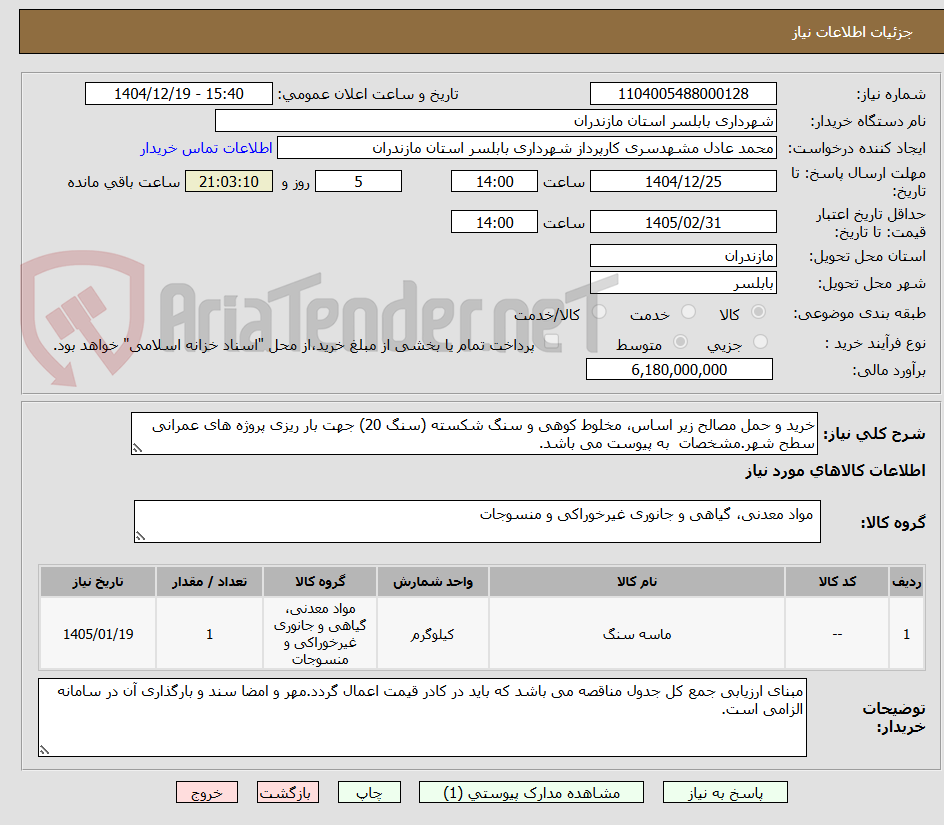The width and height of the screenshot is (944, 825).
Task: Select the جزیی purchase type radio
Action: pos(760,341)
